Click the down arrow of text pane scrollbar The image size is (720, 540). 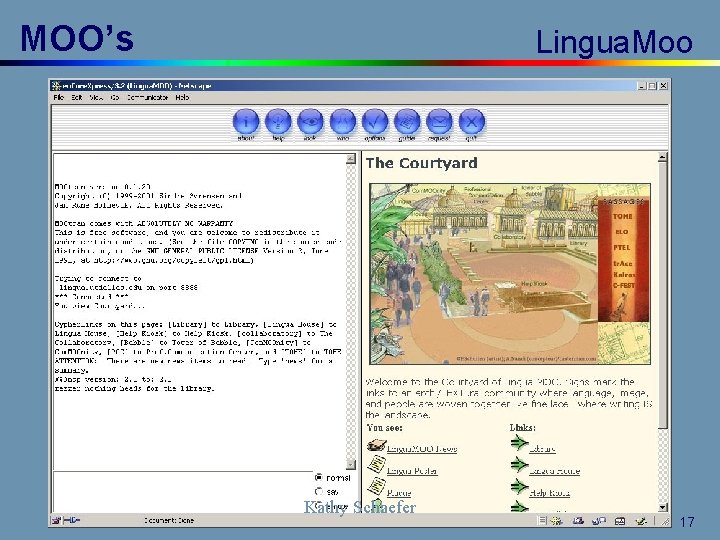tap(351, 464)
